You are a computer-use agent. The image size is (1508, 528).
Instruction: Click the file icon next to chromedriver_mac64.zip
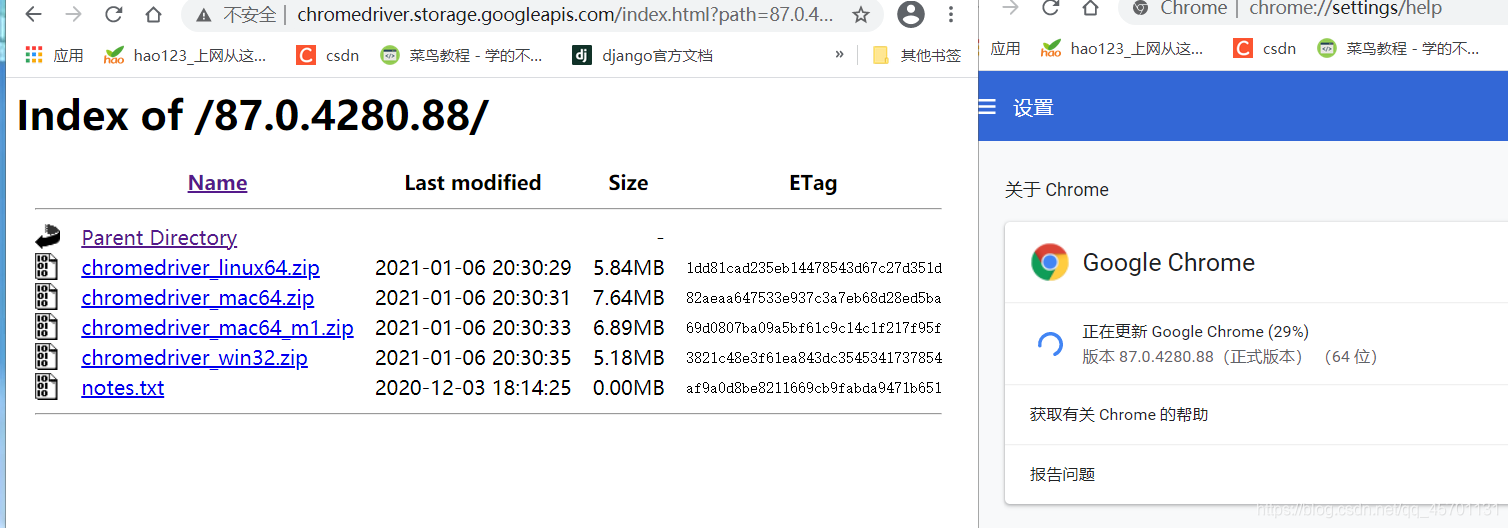pos(46,297)
